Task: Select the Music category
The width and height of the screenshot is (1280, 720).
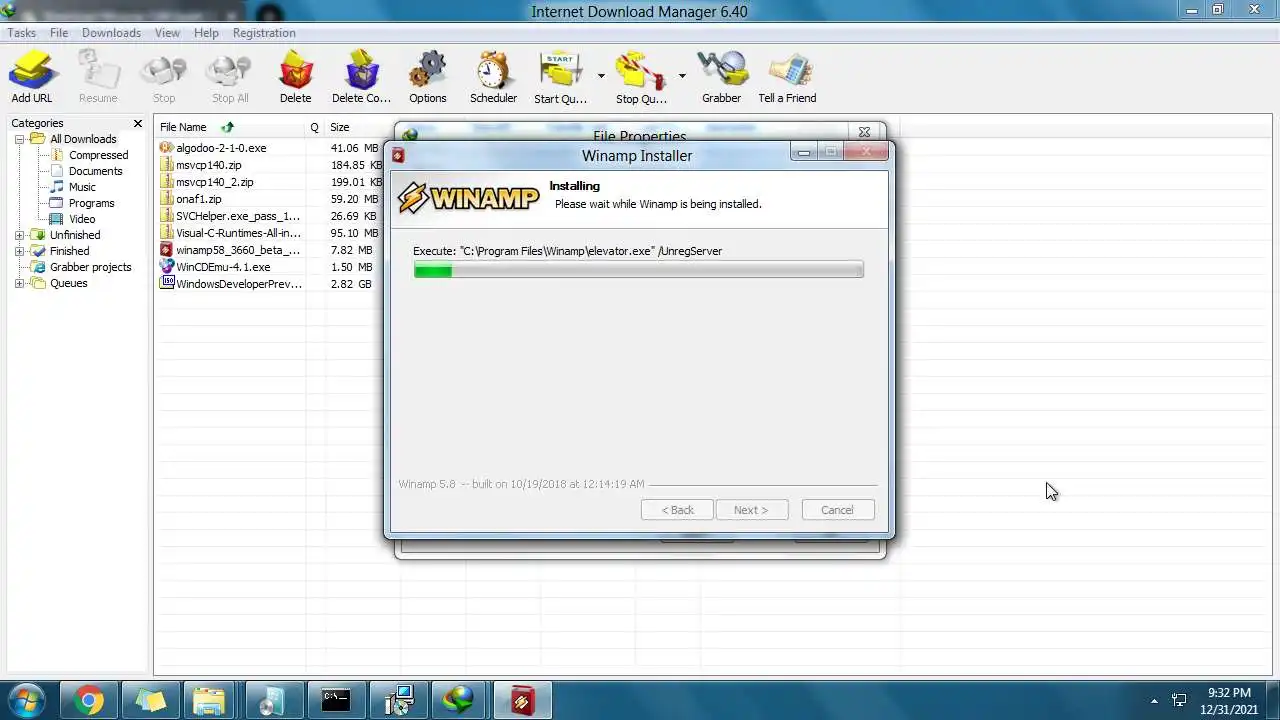Action: pos(82,187)
